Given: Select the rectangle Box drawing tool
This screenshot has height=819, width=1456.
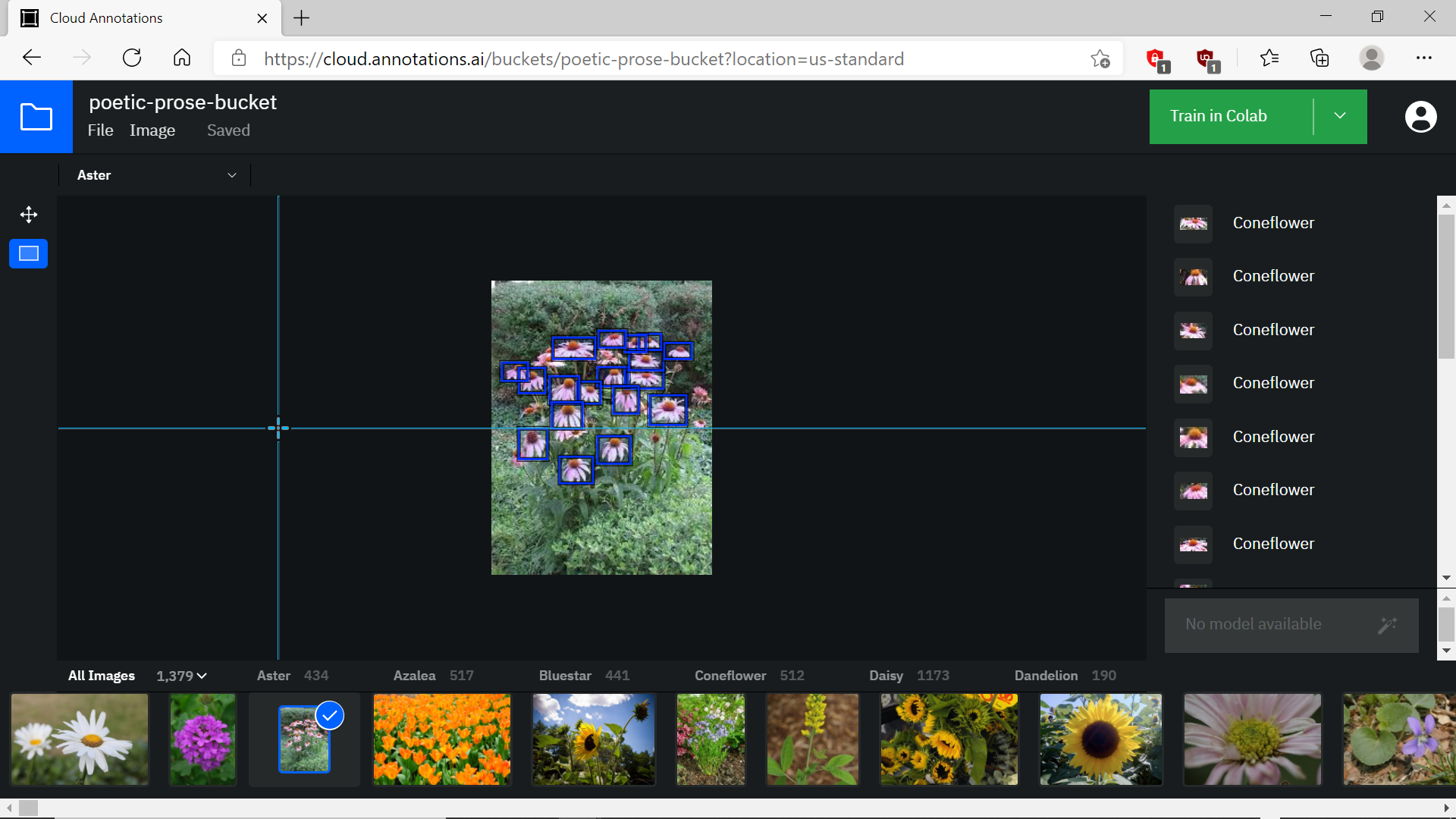Looking at the screenshot, I should (x=29, y=253).
